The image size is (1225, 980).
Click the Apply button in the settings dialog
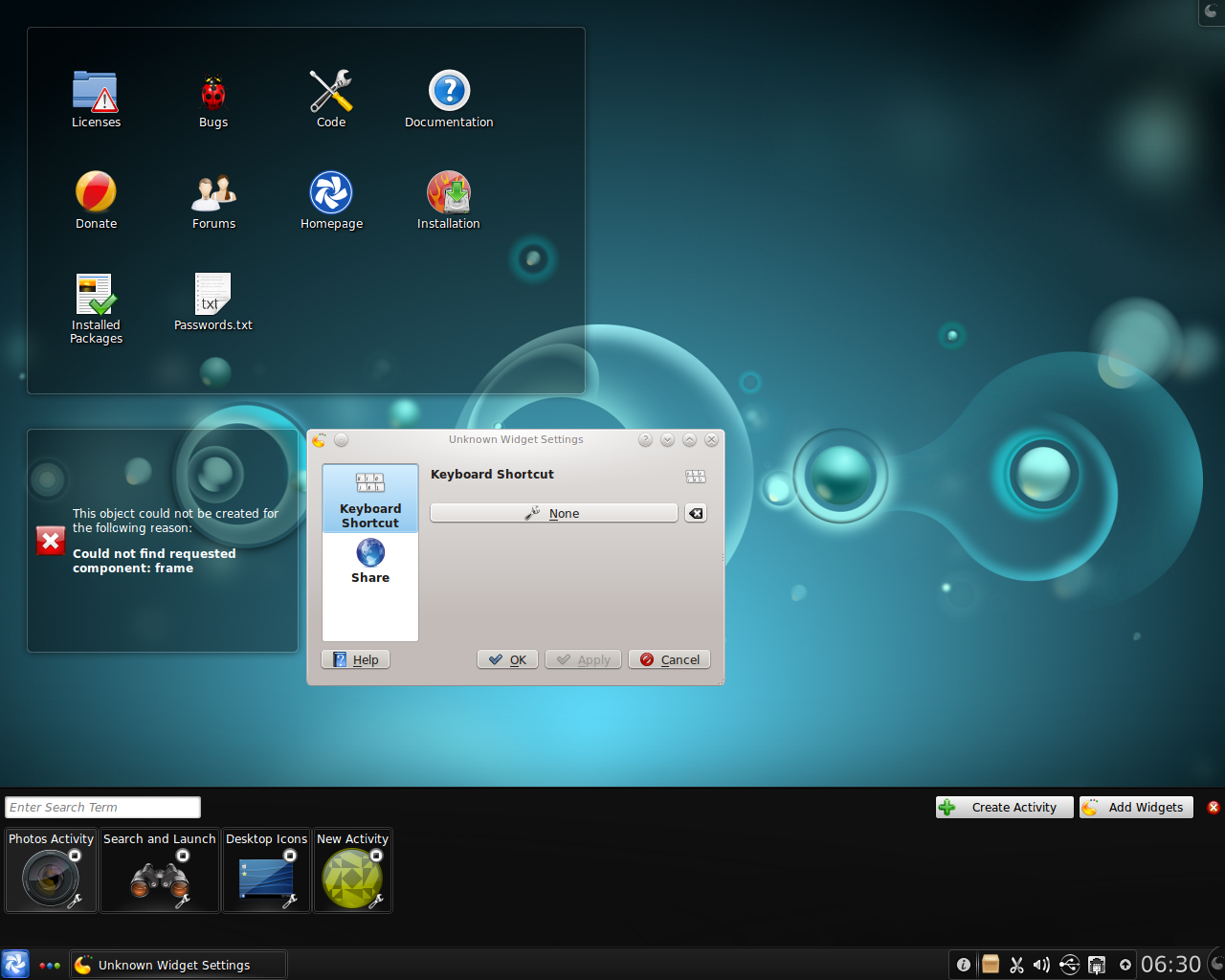coord(584,659)
